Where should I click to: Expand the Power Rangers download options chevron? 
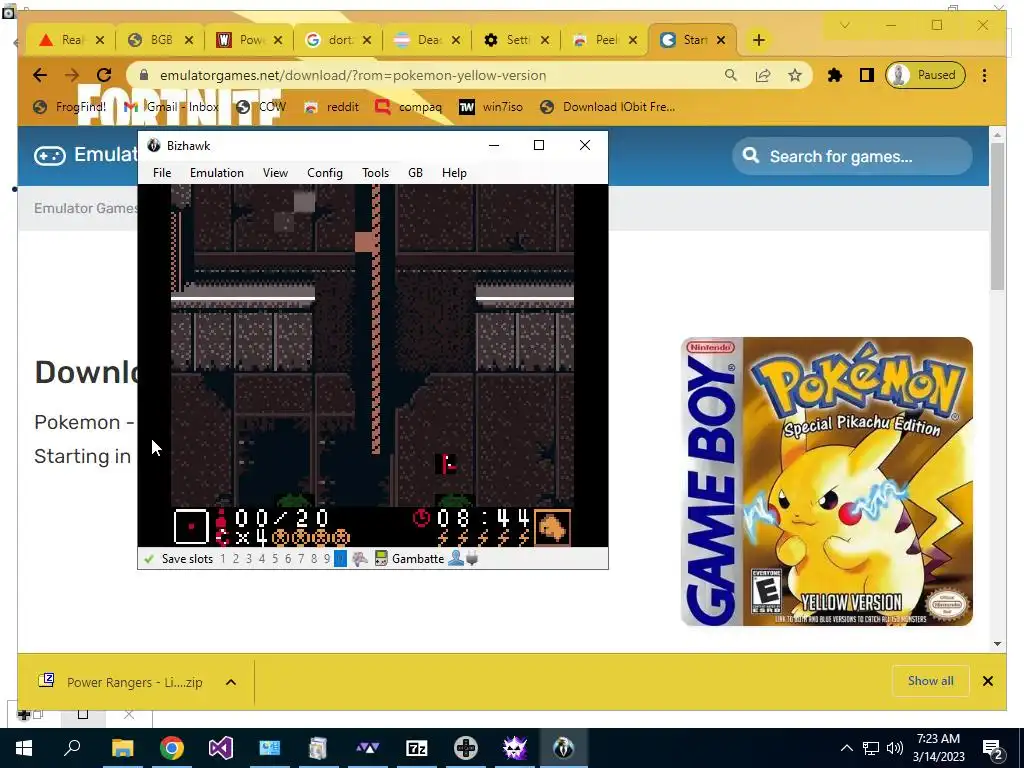coord(231,682)
